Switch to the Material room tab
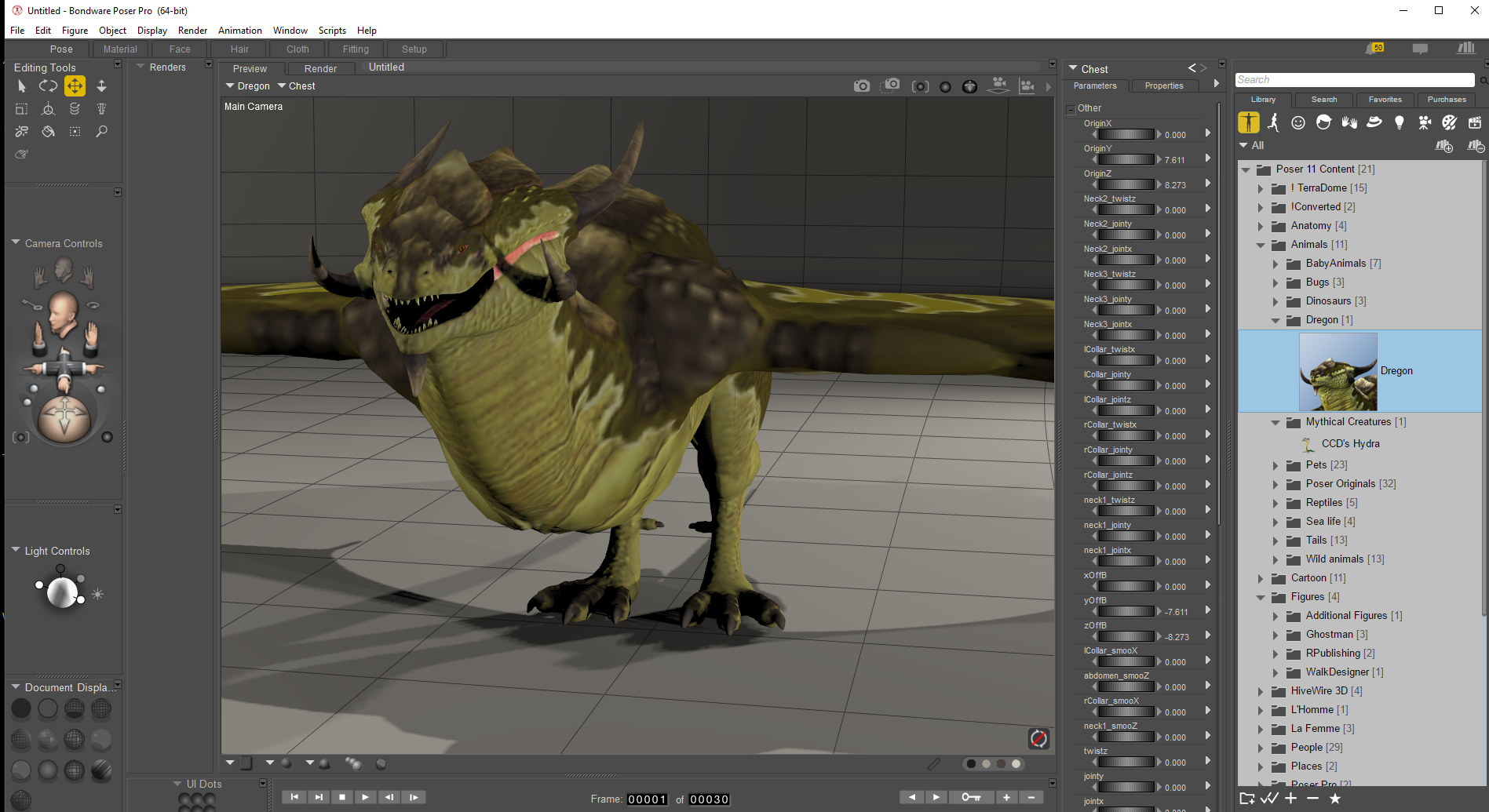The height and width of the screenshot is (812, 1489). (x=120, y=49)
